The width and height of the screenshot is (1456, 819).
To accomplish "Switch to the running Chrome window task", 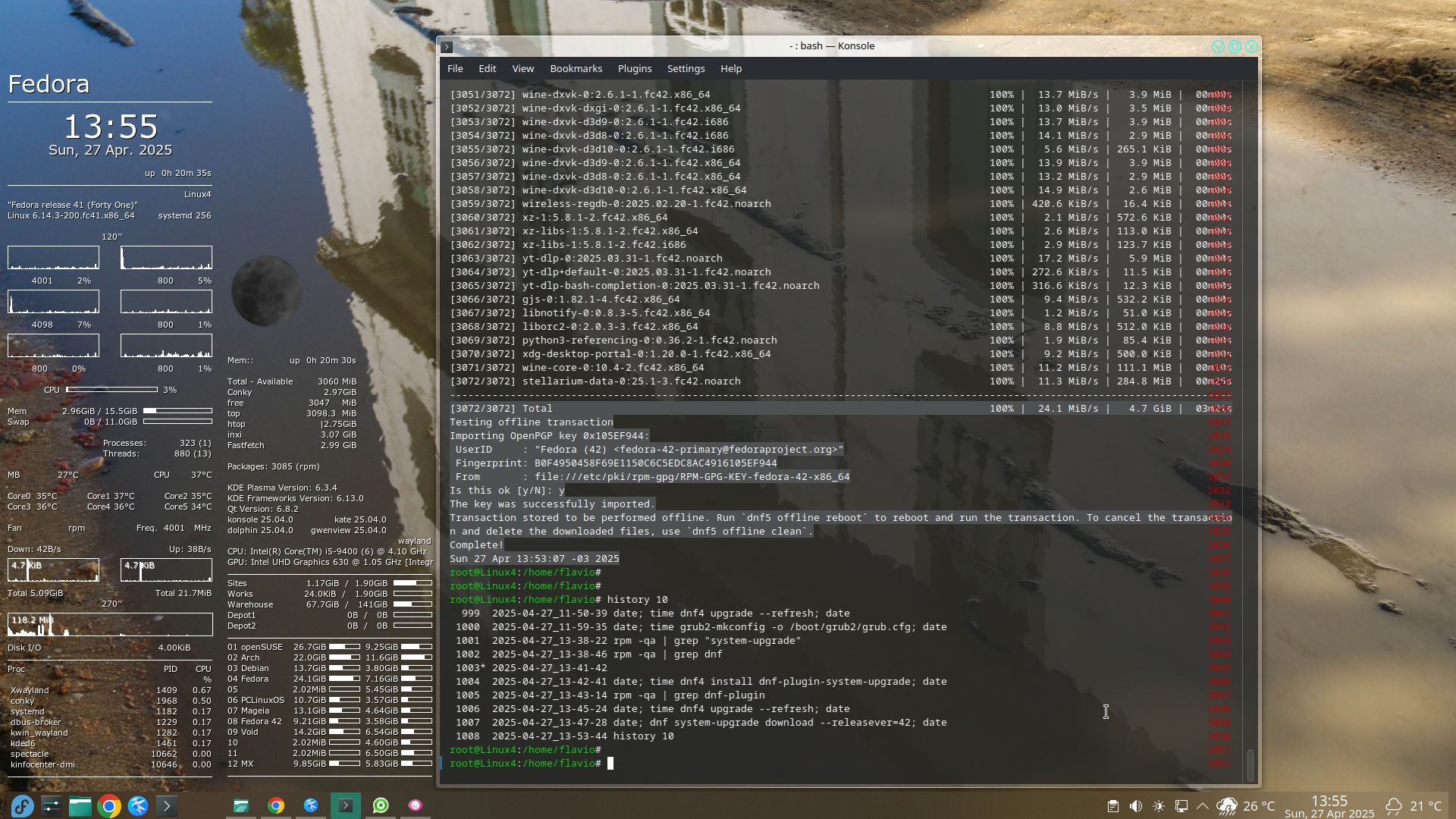I will (276, 805).
